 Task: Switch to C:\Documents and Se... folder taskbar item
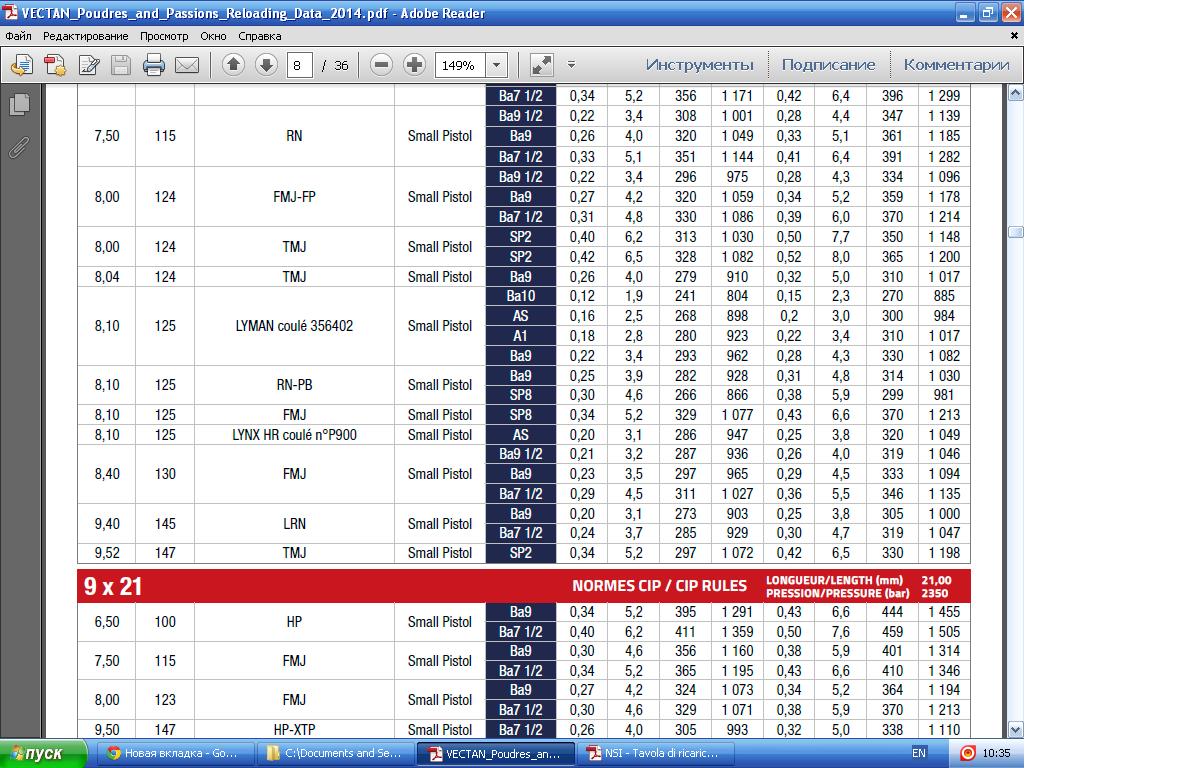pos(335,753)
